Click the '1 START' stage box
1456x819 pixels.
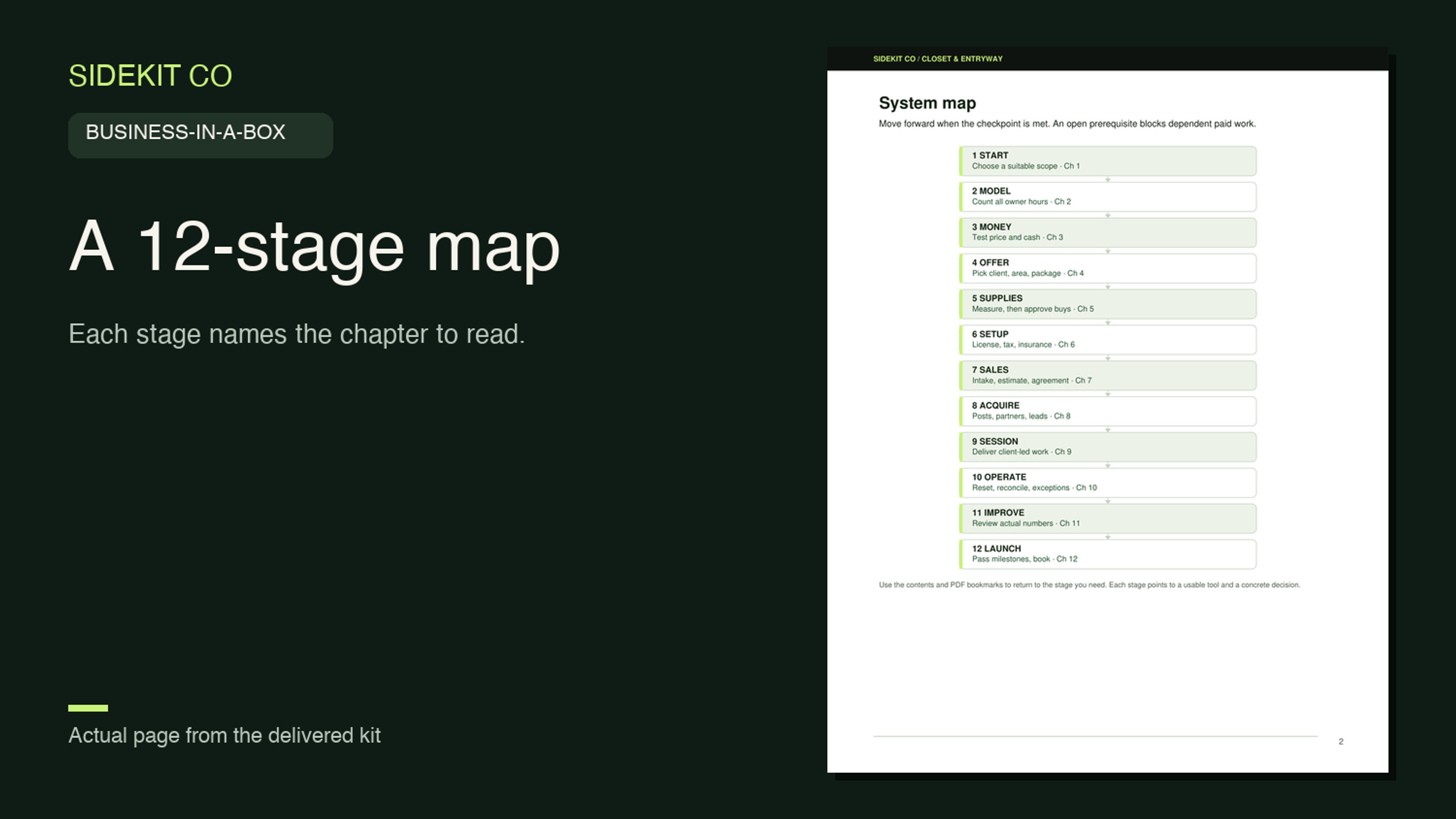(1107, 161)
